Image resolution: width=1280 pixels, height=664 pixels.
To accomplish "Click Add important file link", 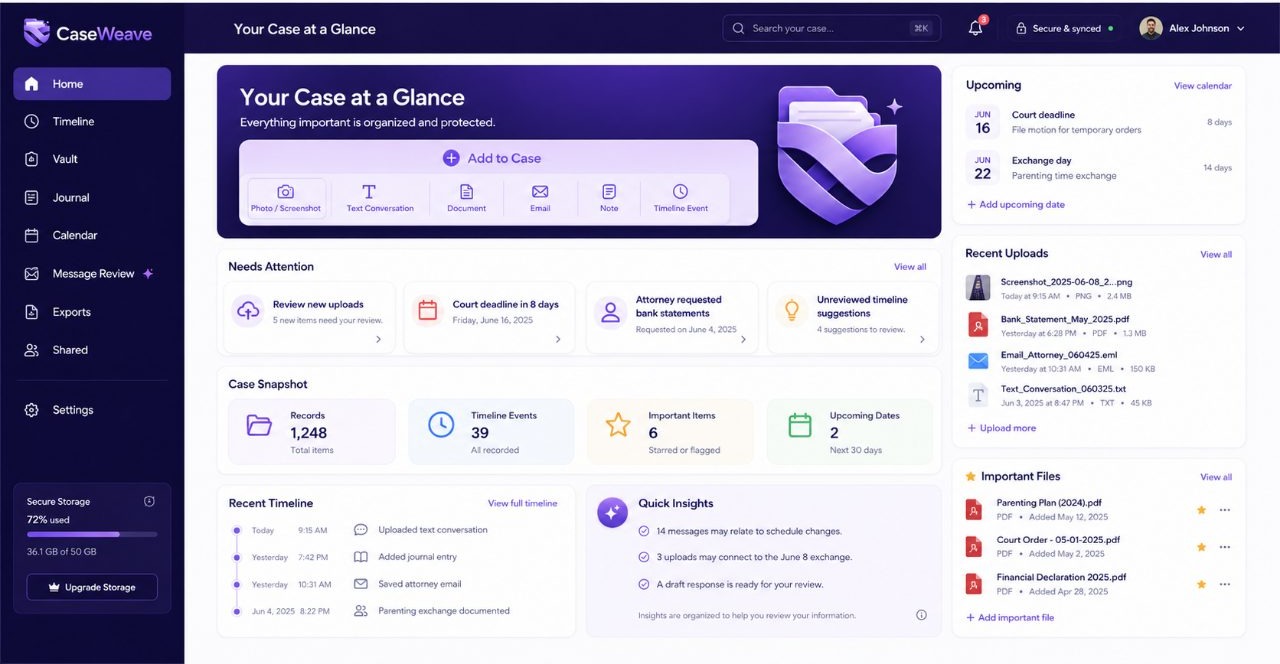I will 1010,618.
